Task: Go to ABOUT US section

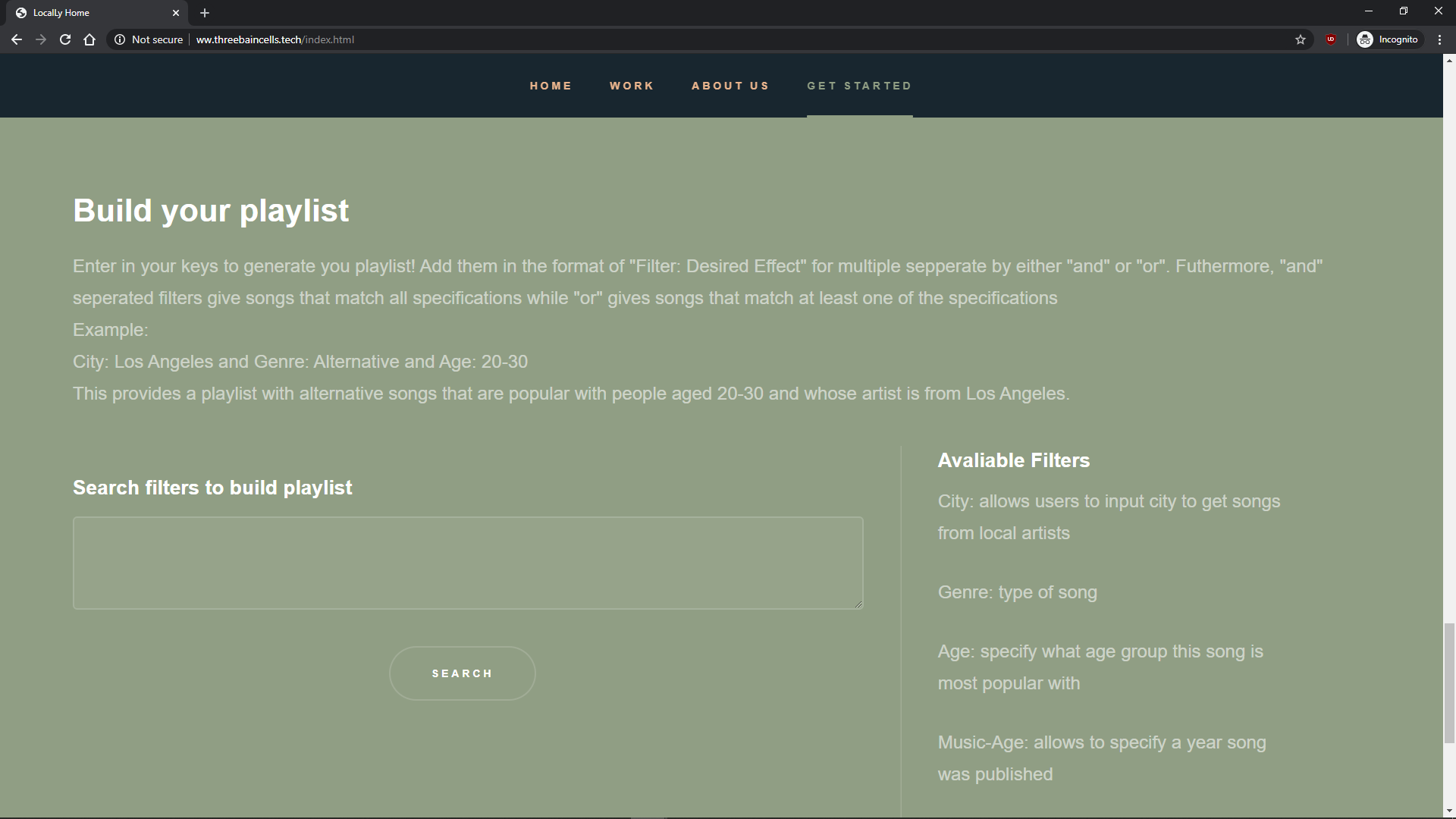Action: tap(730, 86)
